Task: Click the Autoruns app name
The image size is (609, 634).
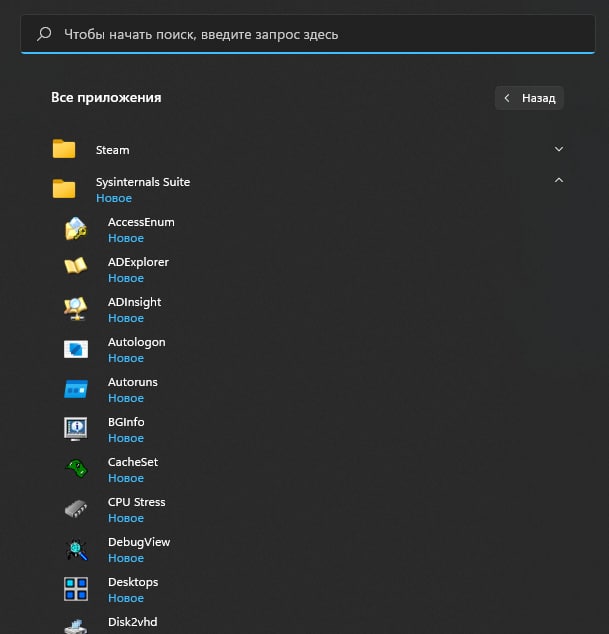Action: 133,382
